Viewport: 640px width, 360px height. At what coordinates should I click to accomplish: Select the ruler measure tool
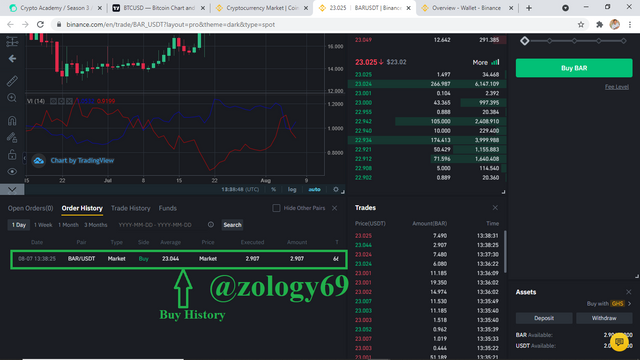pyautogui.click(x=12, y=81)
